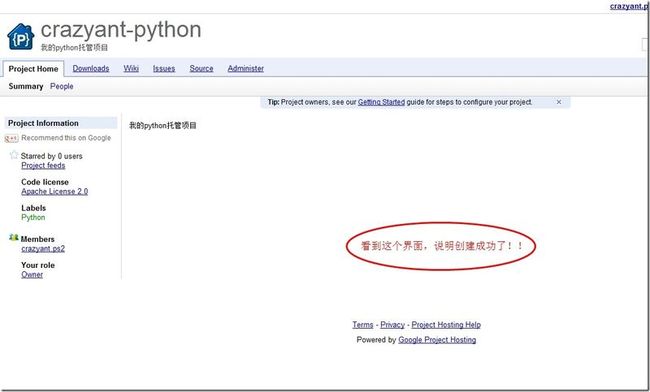This screenshot has width=650, height=392.
Task: Visit the Google Project Hosting link
Action: click(437, 340)
